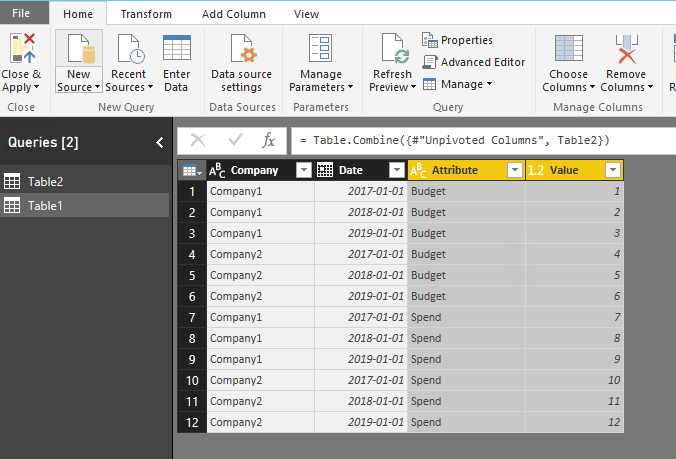Open query Properties
The width and height of the screenshot is (676, 459).
click(457, 40)
